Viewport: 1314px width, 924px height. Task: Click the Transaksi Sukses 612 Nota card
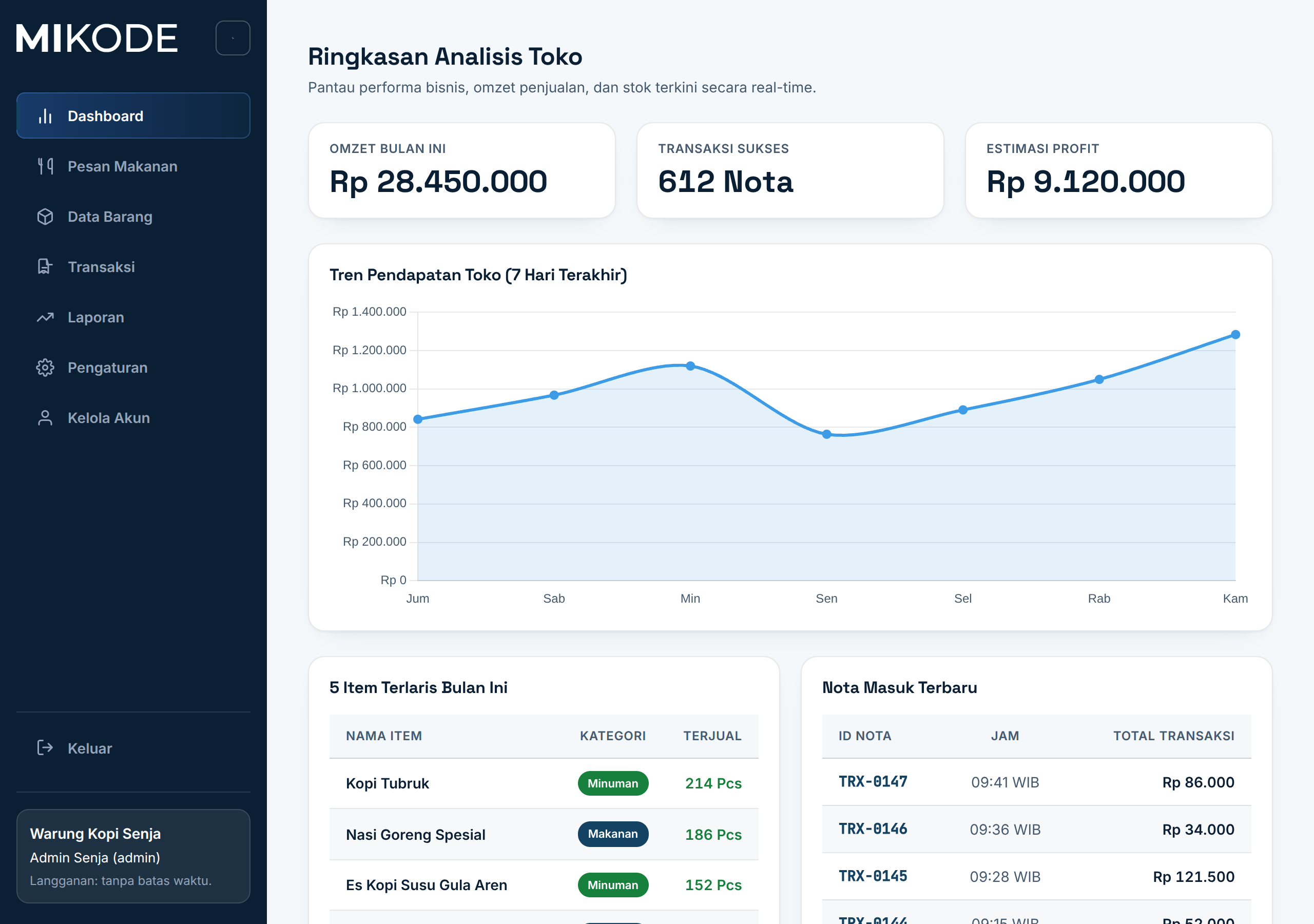click(x=790, y=170)
